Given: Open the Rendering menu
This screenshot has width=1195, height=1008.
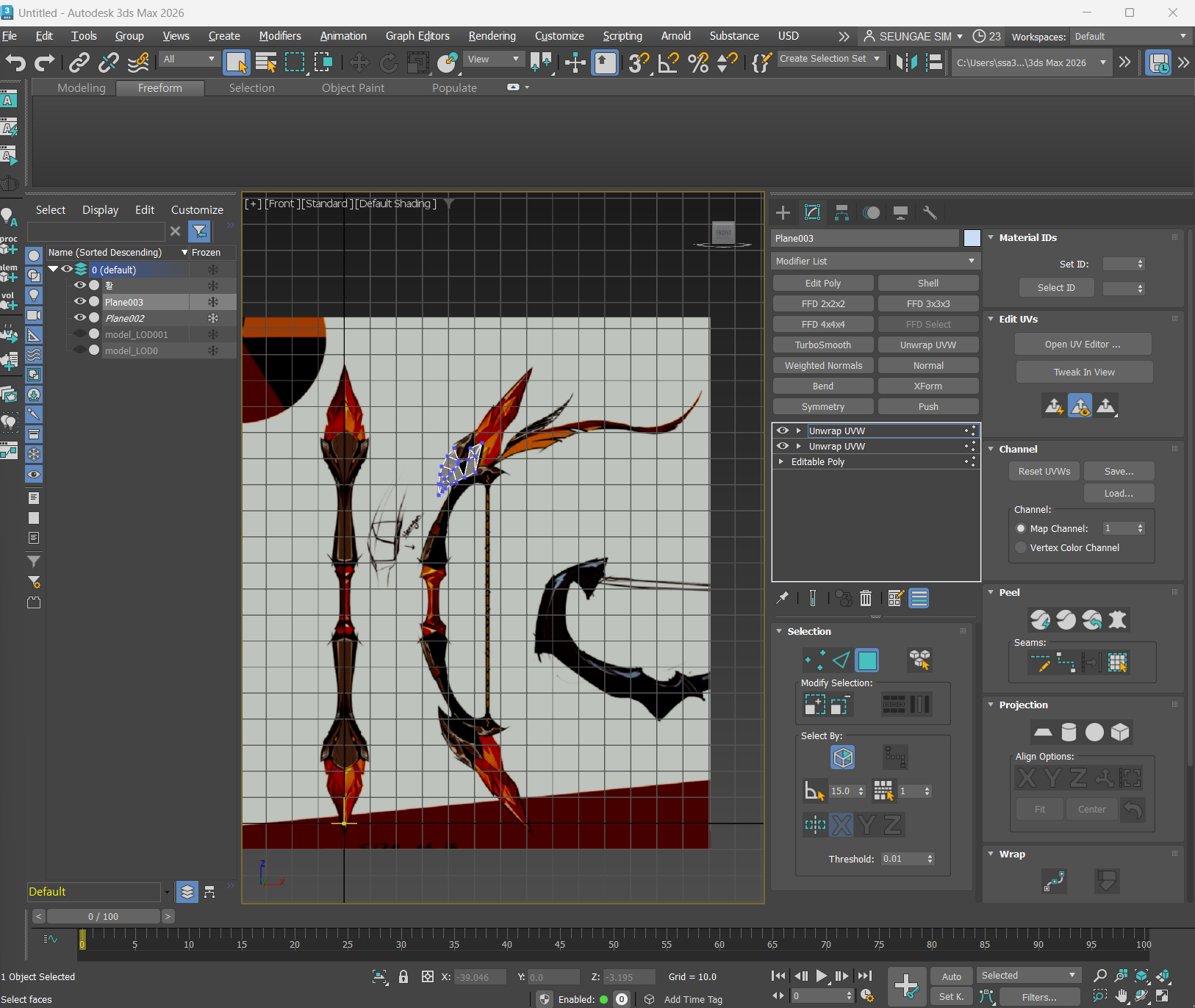Looking at the screenshot, I should pyautogui.click(x=492, y=36).
